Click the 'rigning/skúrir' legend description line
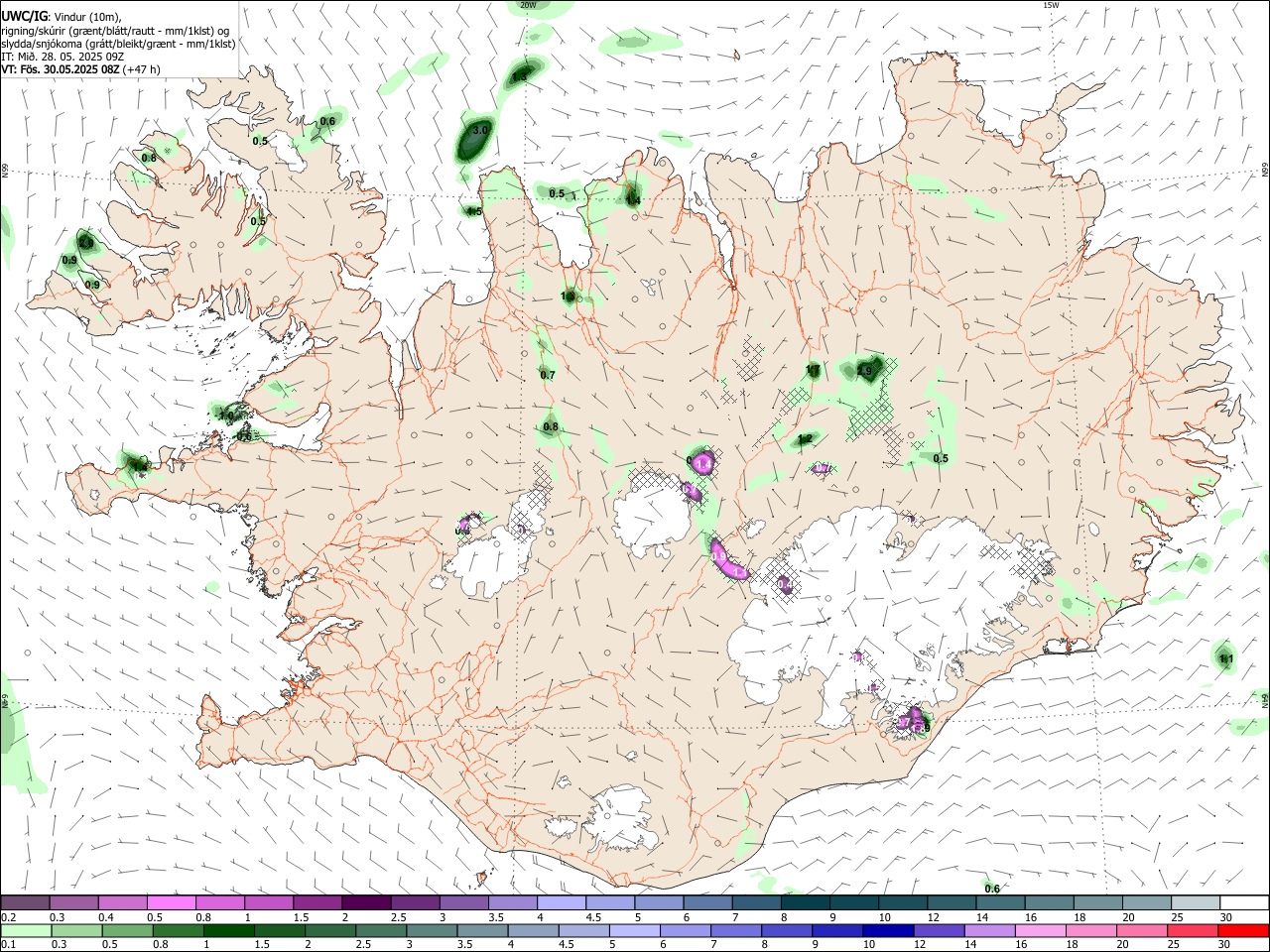The height and width of the screenshot is (952, 1270). pos(115,31)
